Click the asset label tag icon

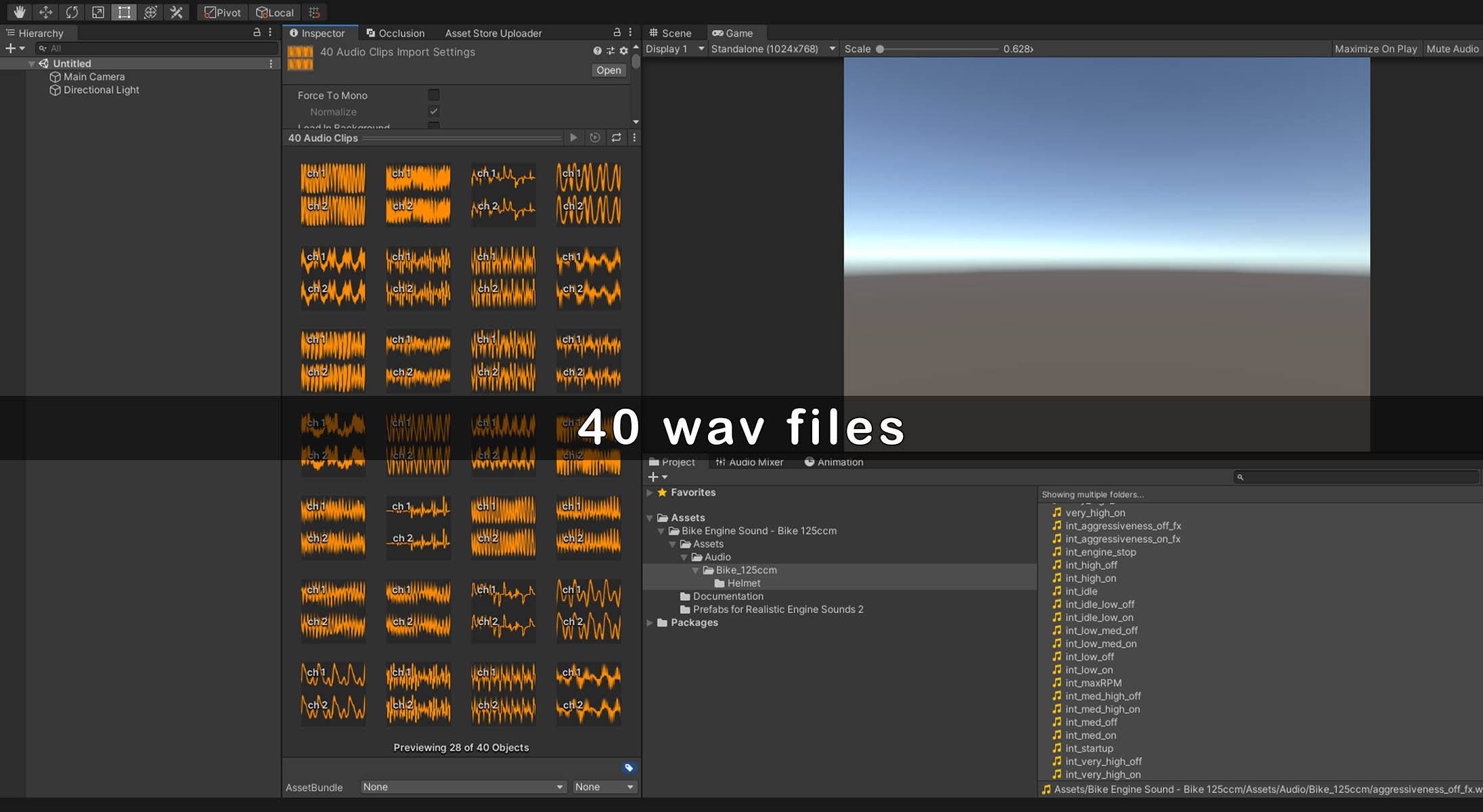(x=629, y=767)
